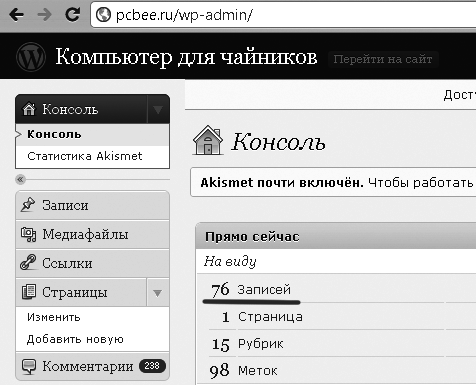Open the Комментарии menu
This screenshot has width=476, height=385.
(88, 366)
